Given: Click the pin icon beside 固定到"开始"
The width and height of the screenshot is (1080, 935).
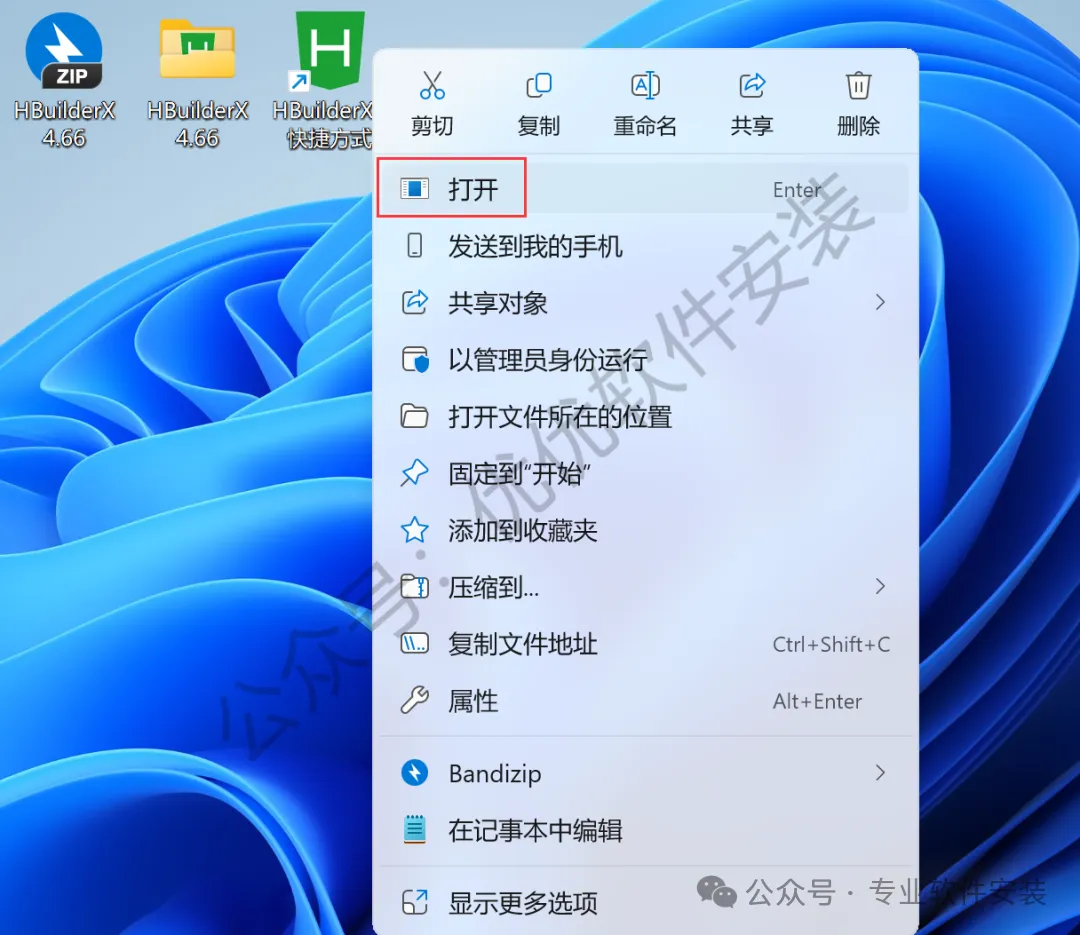Looking at the screenshot, I should pos(415,473).
